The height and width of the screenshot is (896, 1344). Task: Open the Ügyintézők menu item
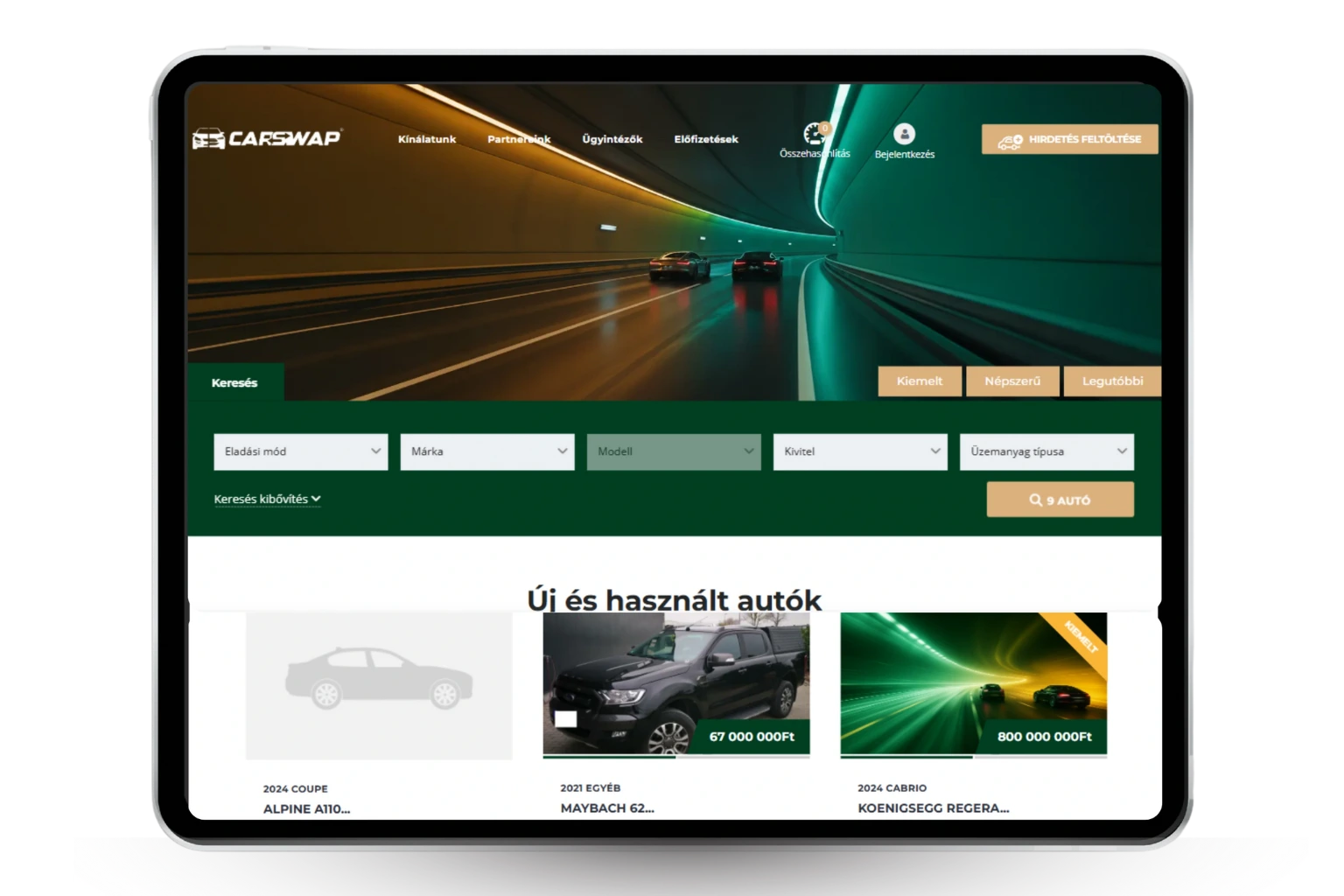pos(612,139)
